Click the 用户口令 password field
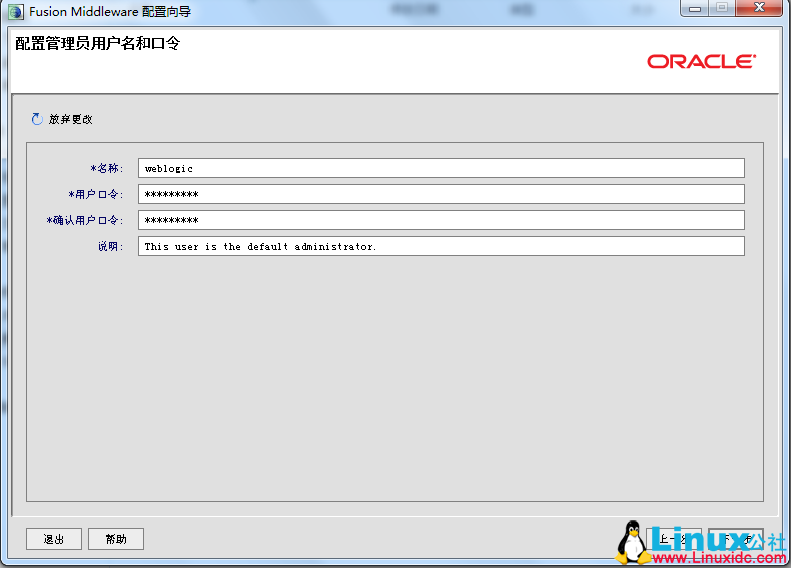 click(x=441, y=194)
